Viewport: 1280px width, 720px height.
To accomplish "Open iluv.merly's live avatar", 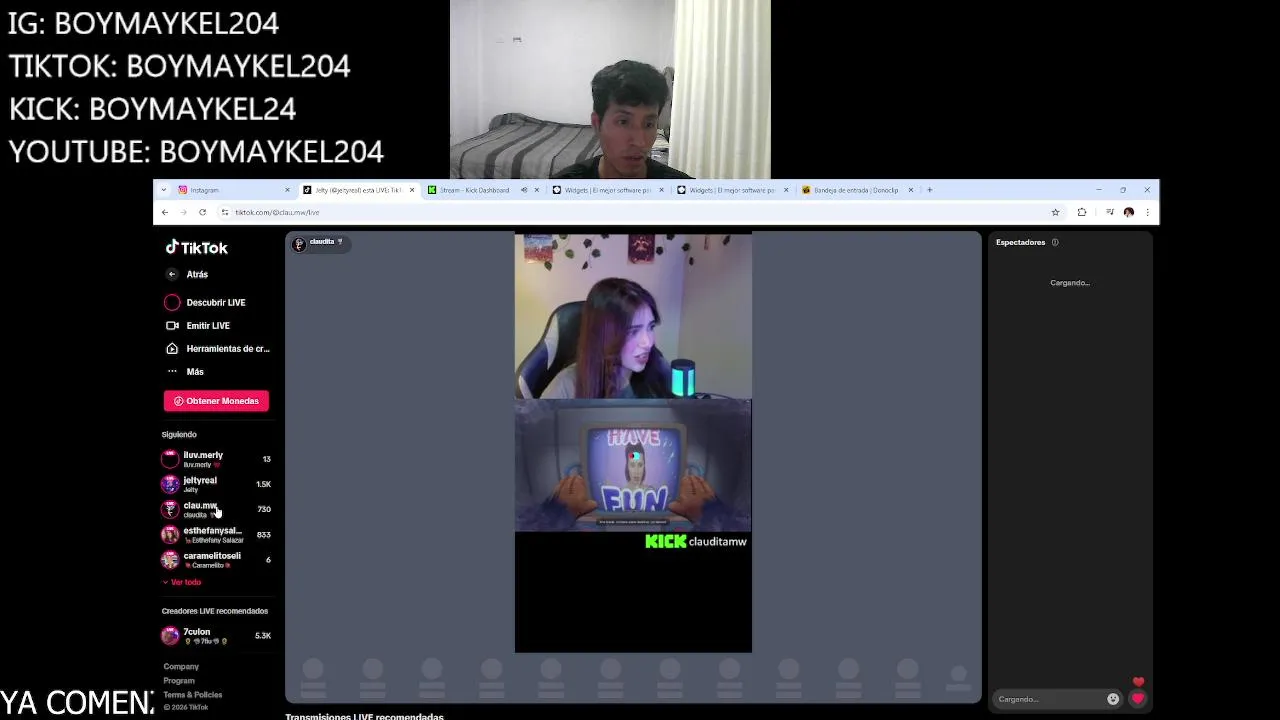I will click(170, 459).
